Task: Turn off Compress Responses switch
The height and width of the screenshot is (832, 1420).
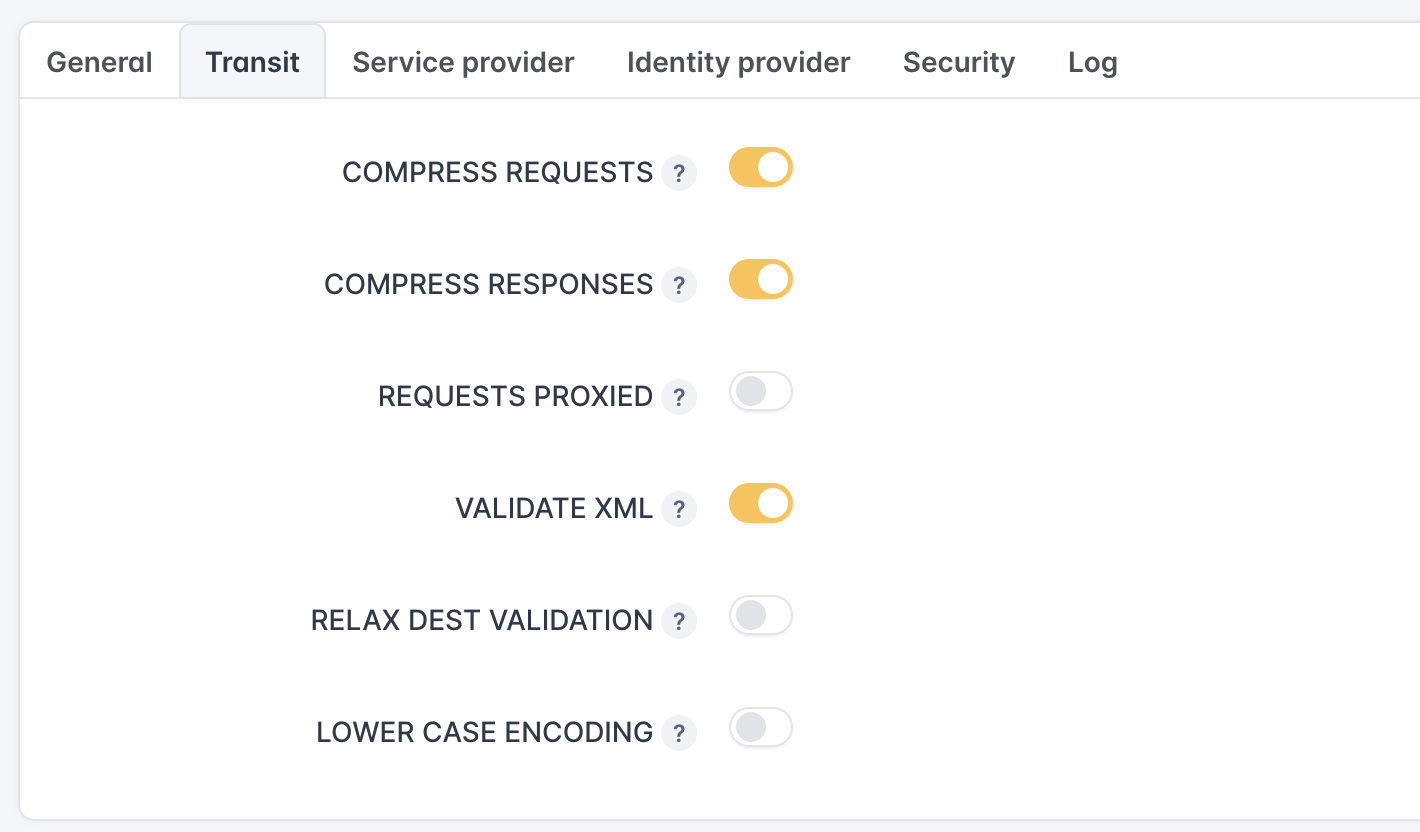Action: (x=760, y=280)
